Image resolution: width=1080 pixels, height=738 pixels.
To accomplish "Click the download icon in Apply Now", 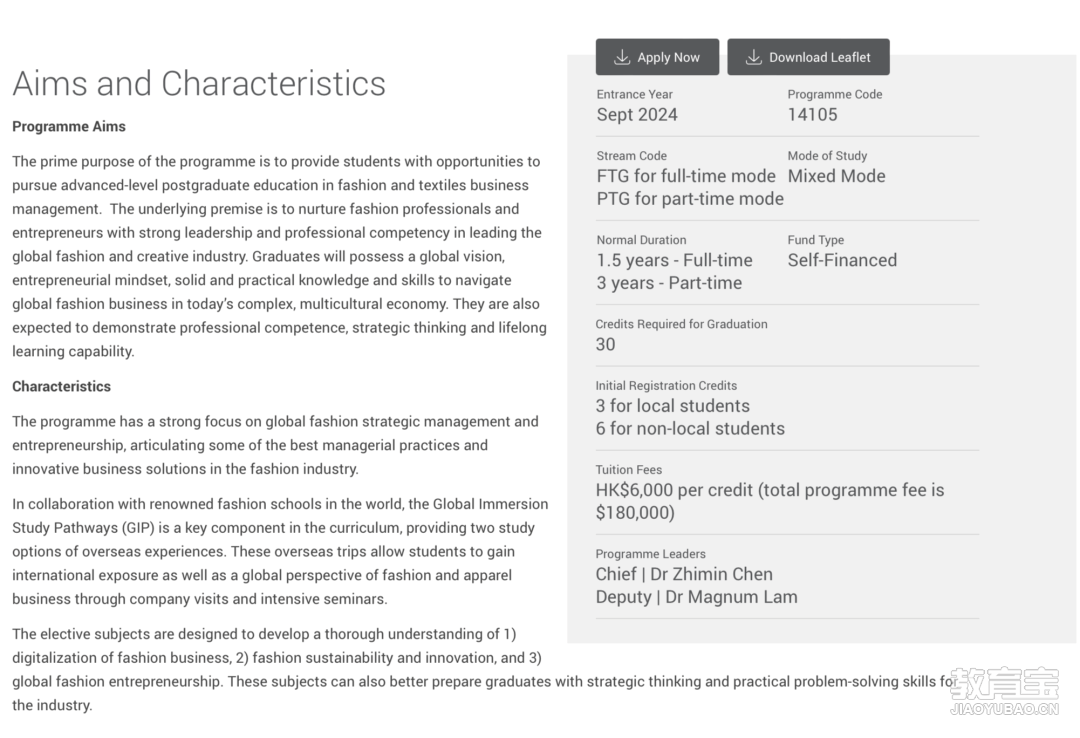I will pyautogui.click(x=621, y=57).
